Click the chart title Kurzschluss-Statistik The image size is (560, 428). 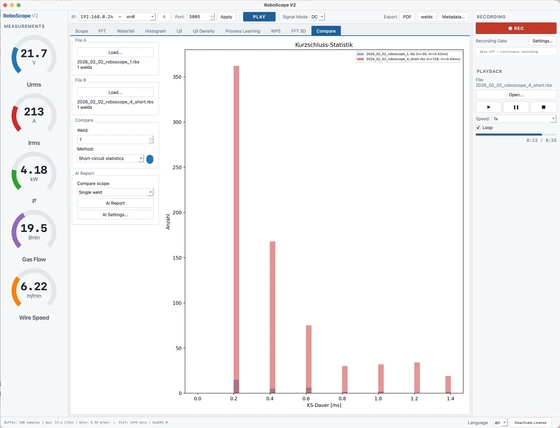[x=324, y=45]
